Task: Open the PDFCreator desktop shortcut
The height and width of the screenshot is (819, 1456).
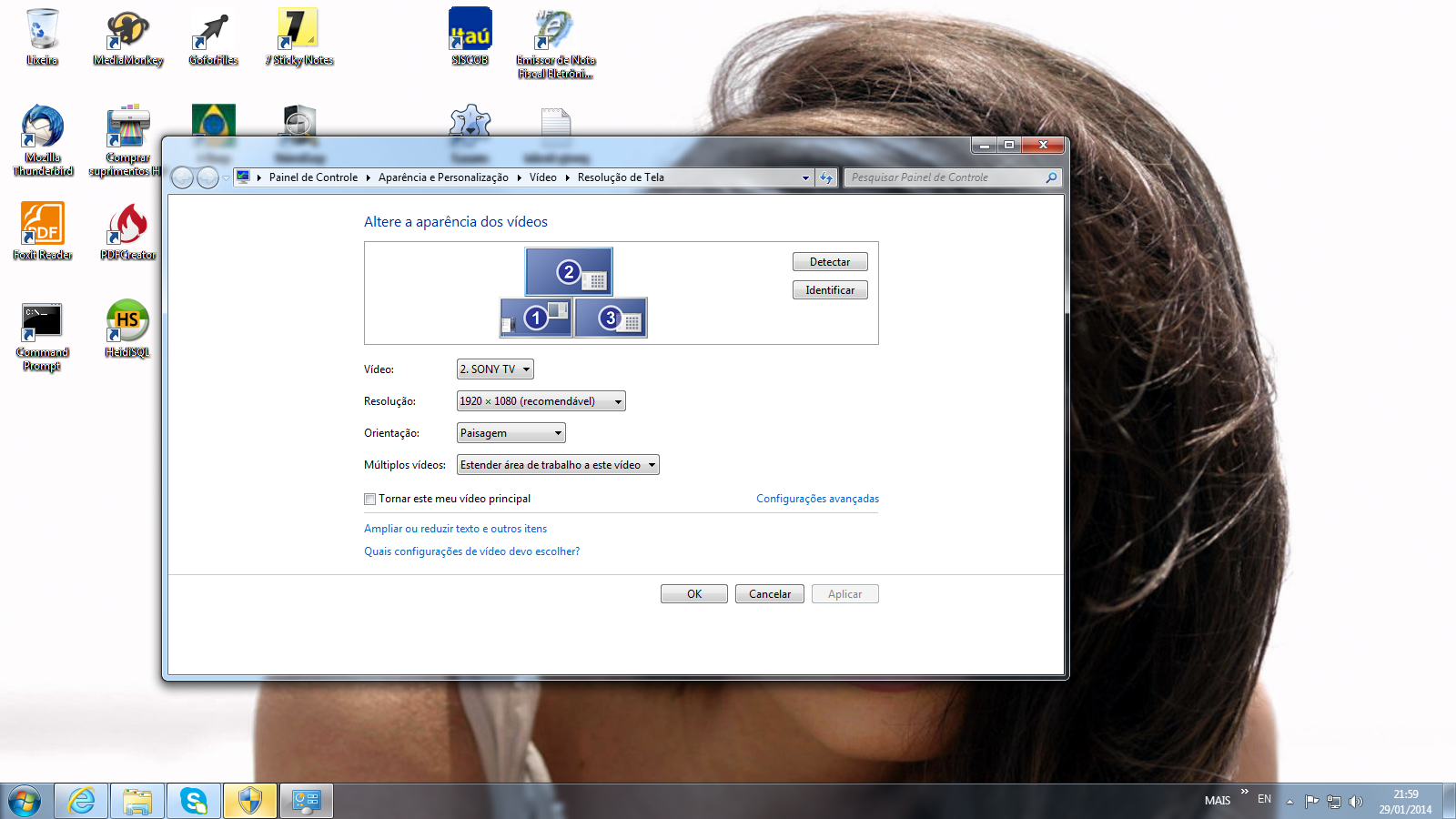Action: [x=128, y=231]
